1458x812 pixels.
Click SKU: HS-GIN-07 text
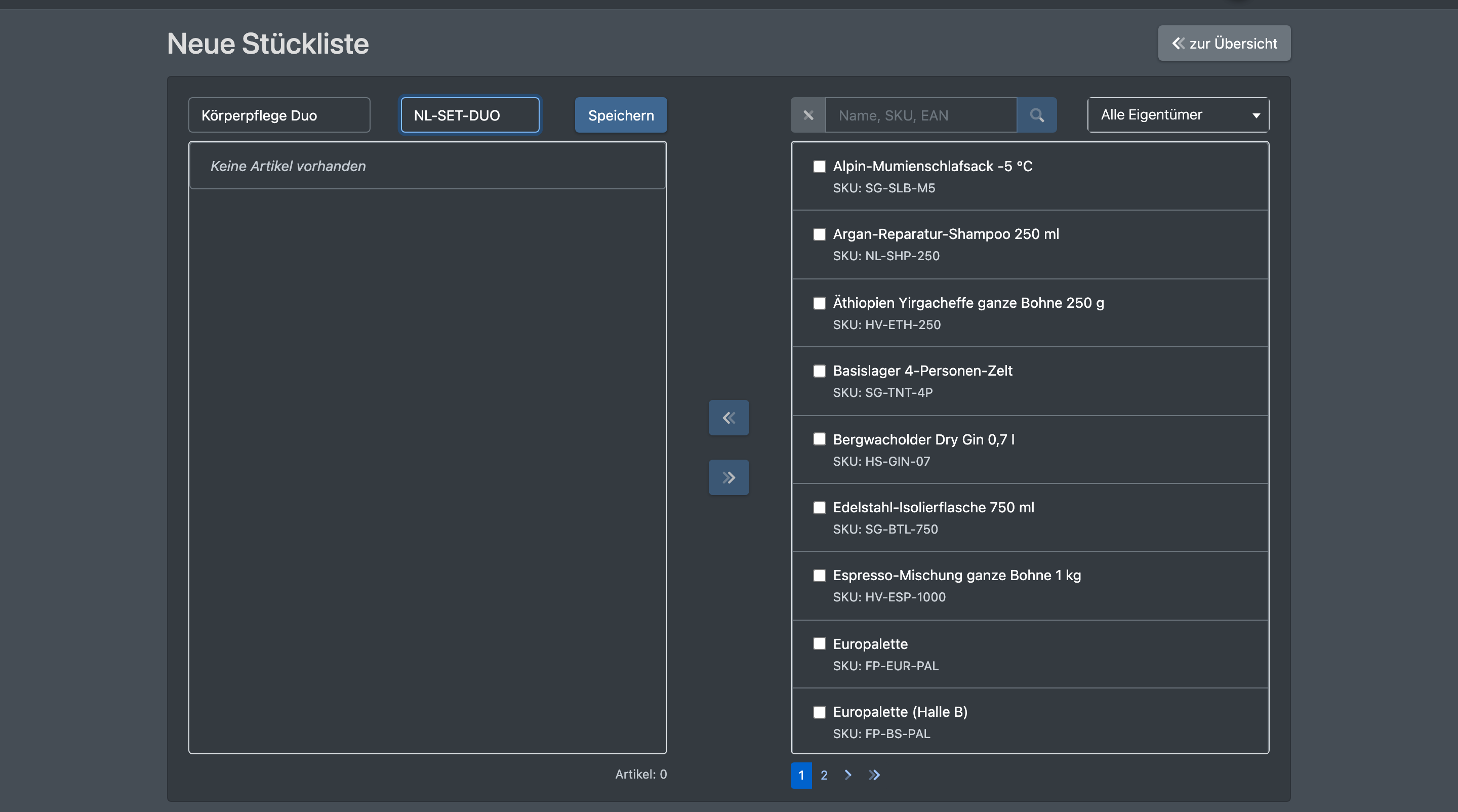[881, 461]
